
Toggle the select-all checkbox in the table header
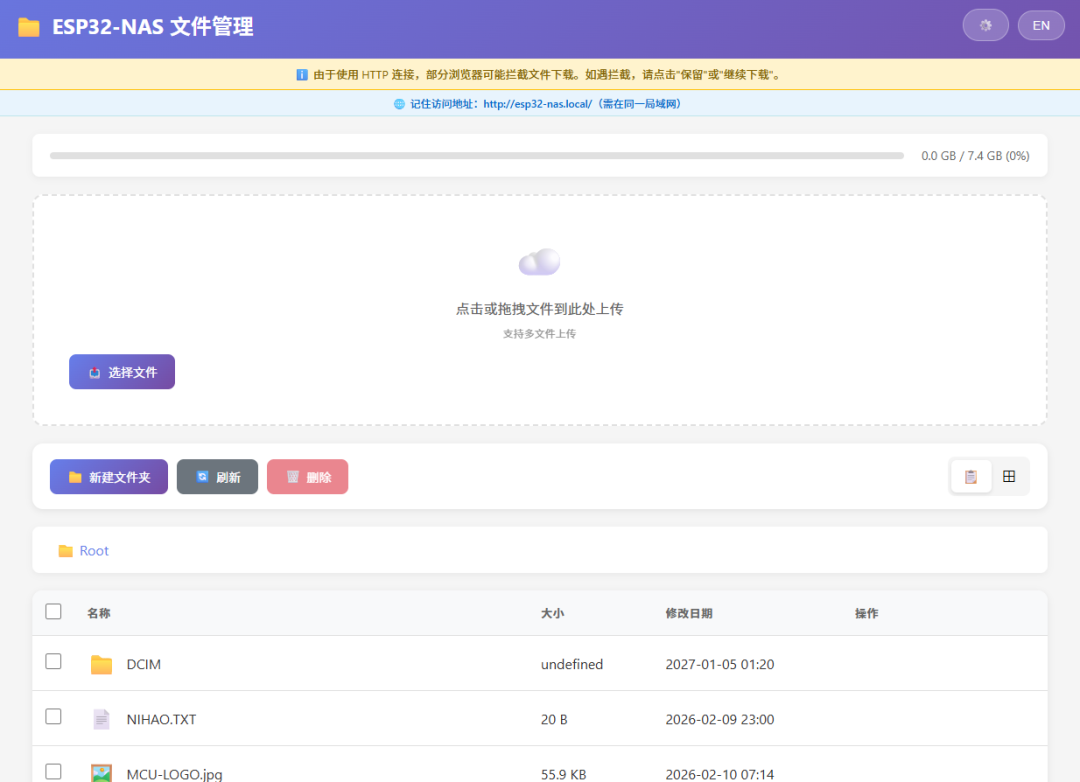[53, 611]
